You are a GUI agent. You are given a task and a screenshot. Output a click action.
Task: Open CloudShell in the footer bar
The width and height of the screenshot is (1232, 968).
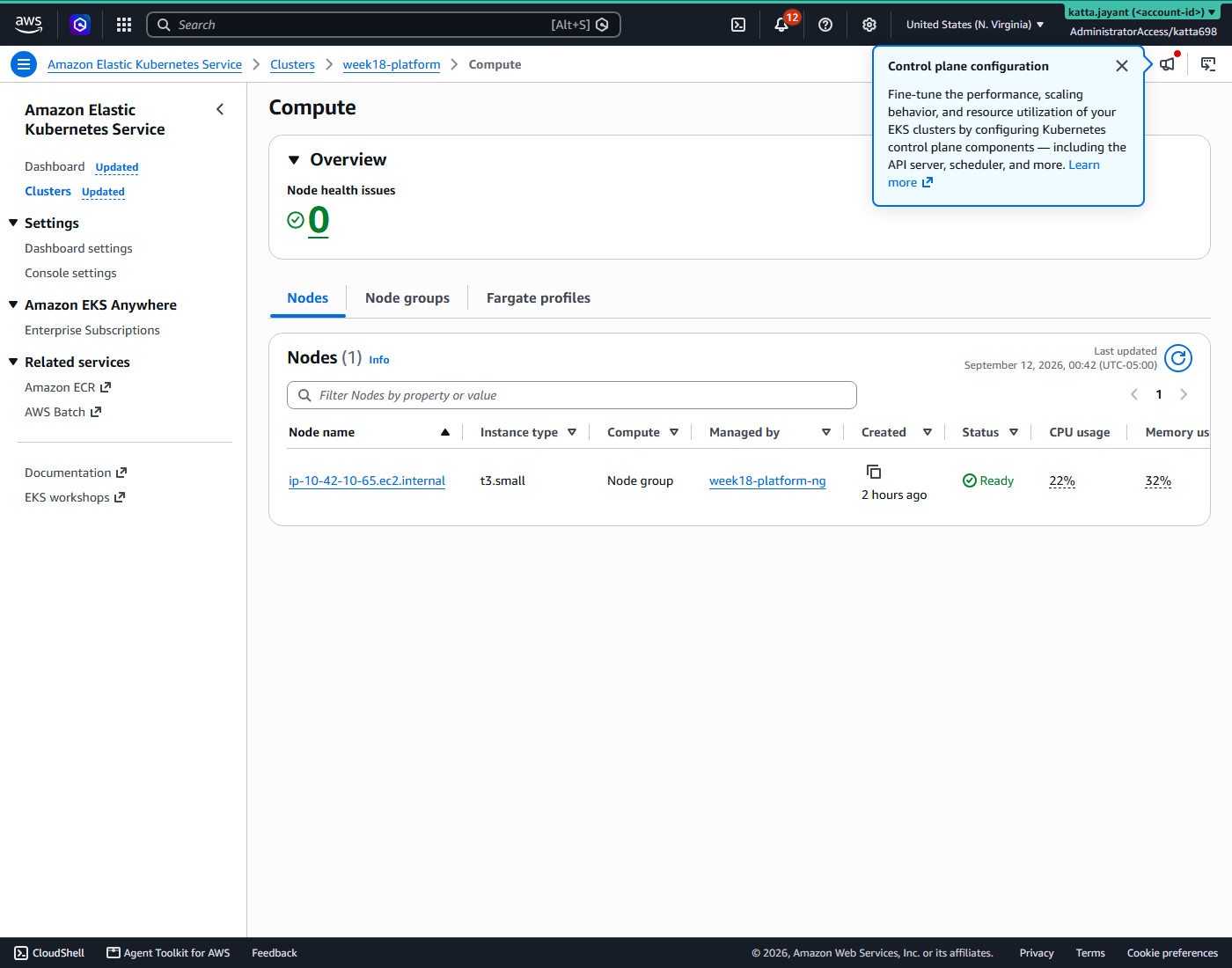(x=49, y=953)
